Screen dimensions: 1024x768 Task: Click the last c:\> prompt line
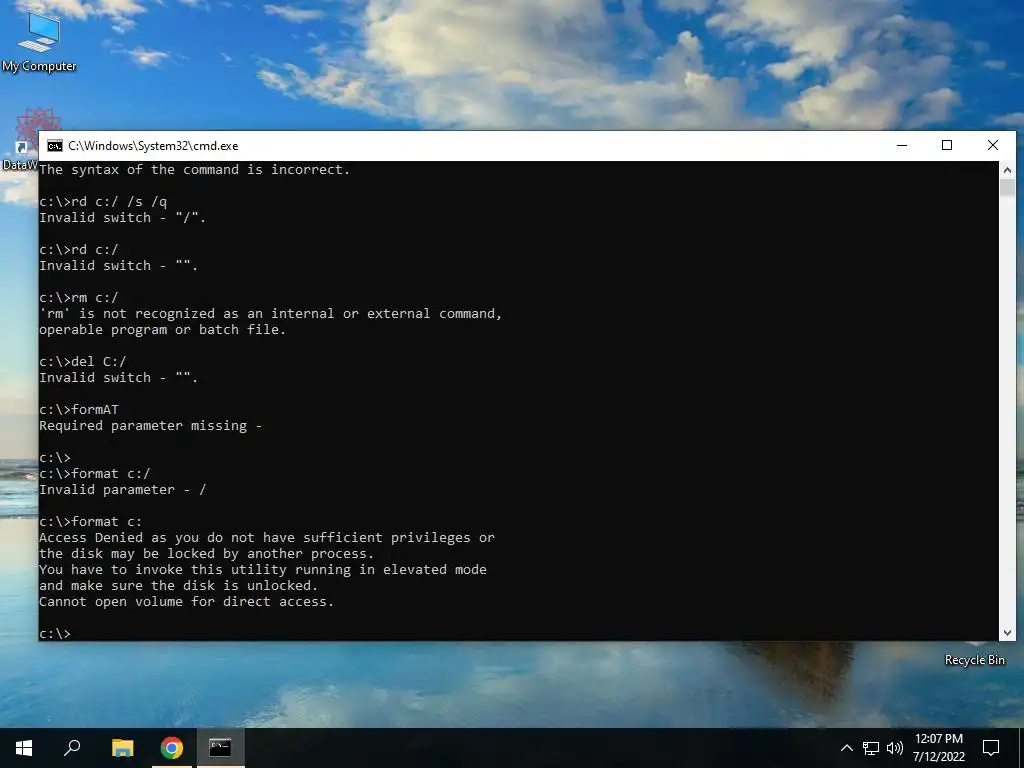(55, 633)
